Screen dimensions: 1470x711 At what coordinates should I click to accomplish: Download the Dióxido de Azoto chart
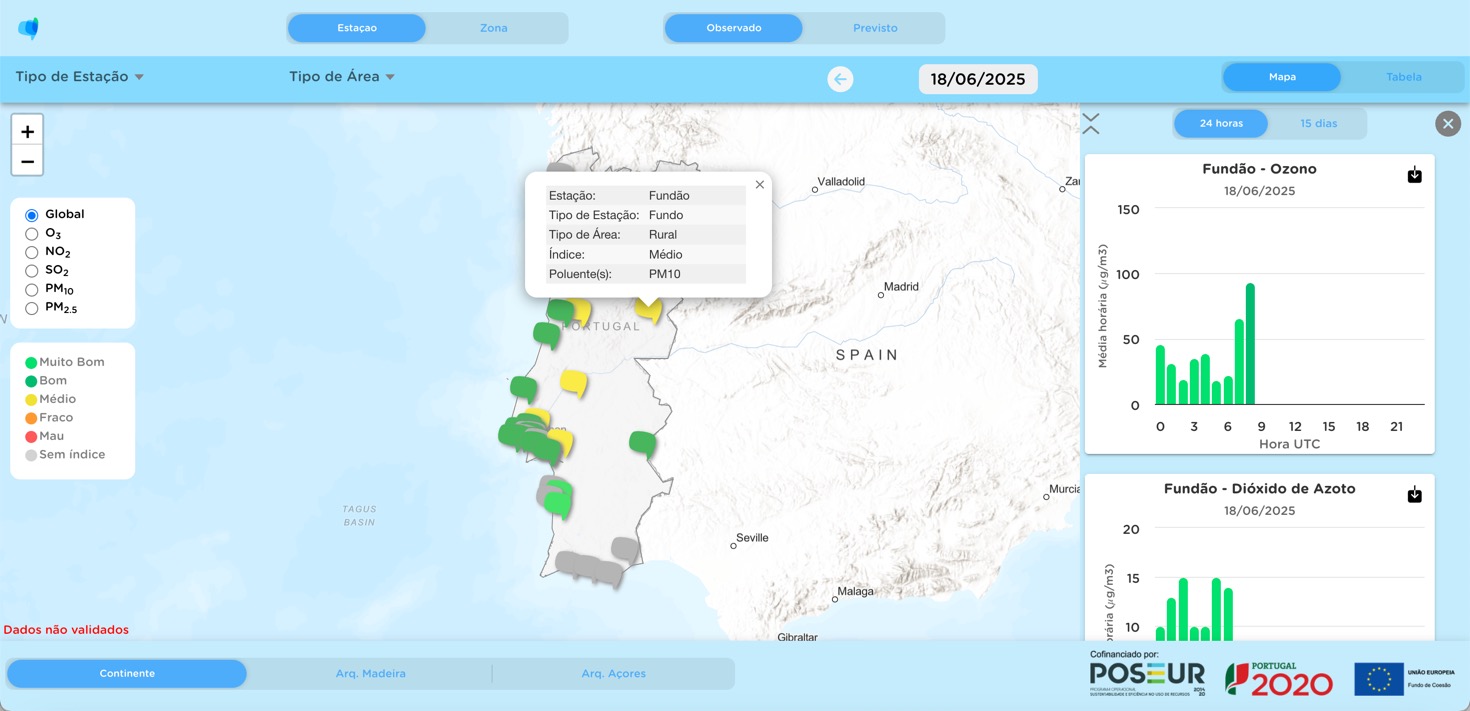[1414, 495]
